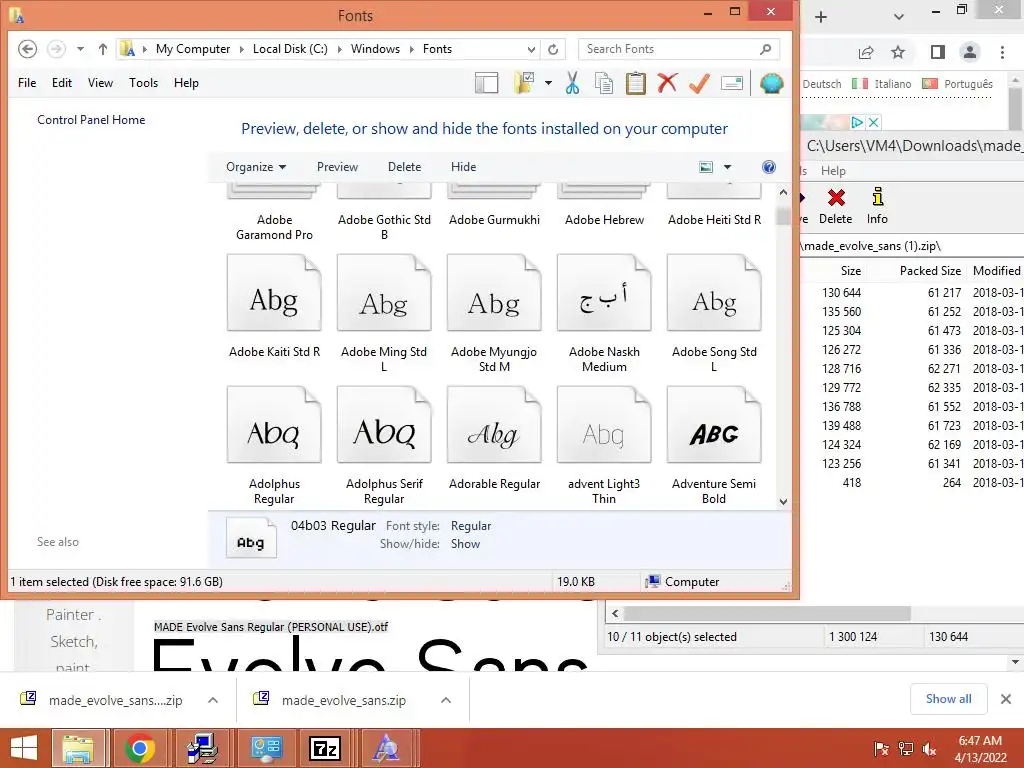Click Chrome share page icon
Viewport: 1024px width, 768px height.
(866, 52)
